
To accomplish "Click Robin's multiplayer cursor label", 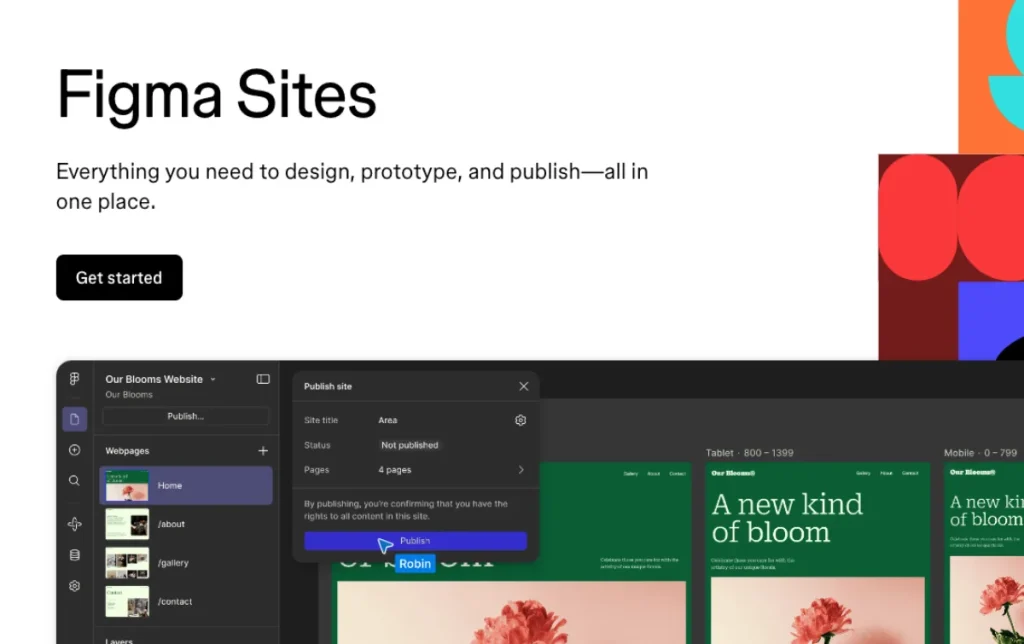I will 415,563.
